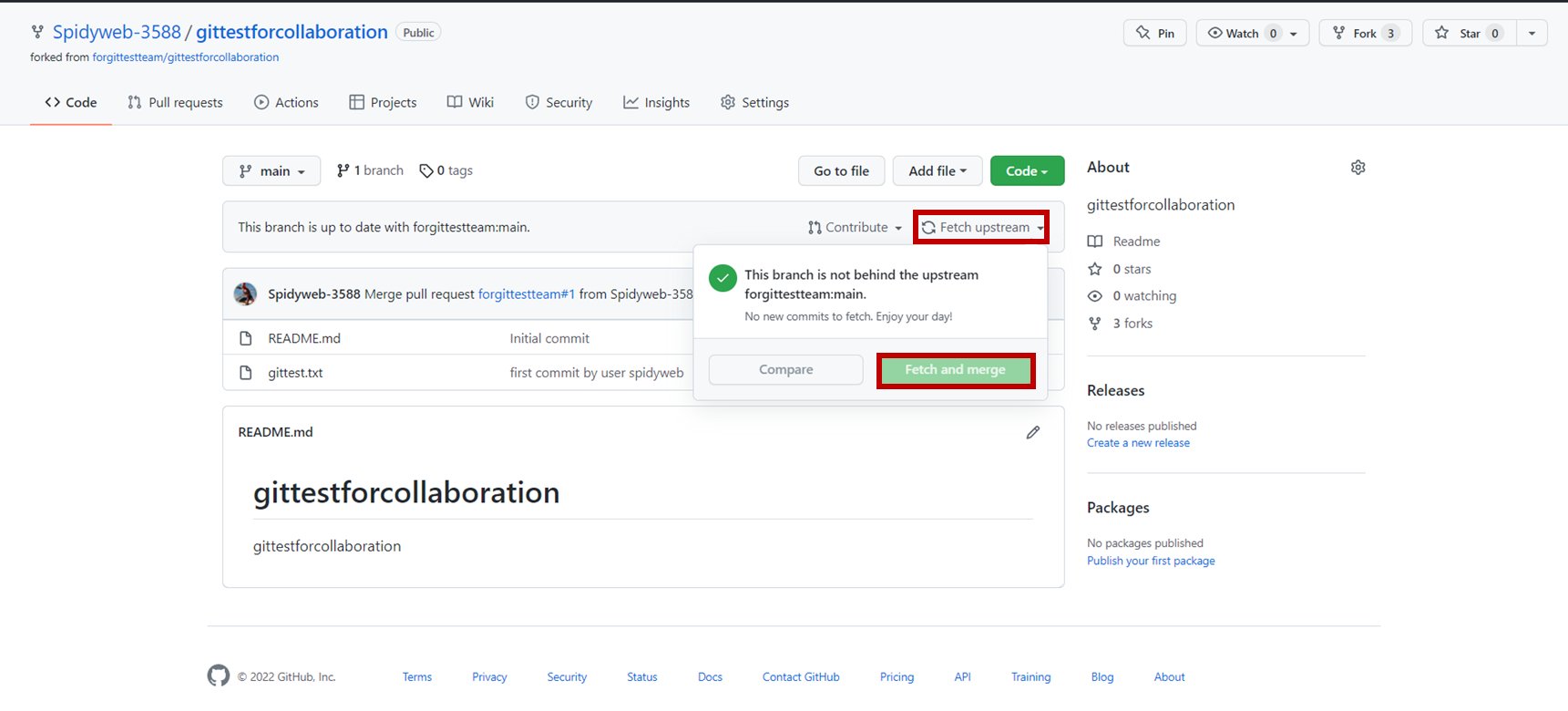Click the gittest.txt file icon
1568x711 pixels.
click(x=245, y=373)
